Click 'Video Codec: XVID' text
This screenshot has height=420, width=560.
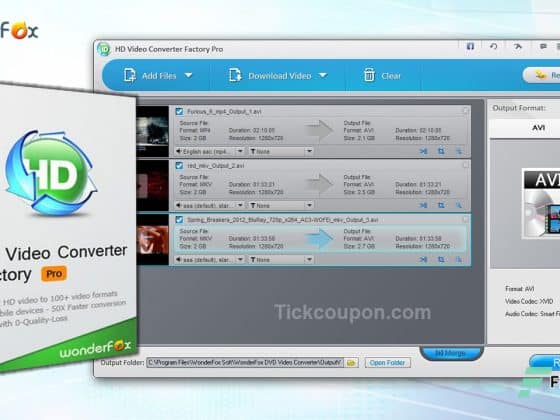tap(529, 301)
